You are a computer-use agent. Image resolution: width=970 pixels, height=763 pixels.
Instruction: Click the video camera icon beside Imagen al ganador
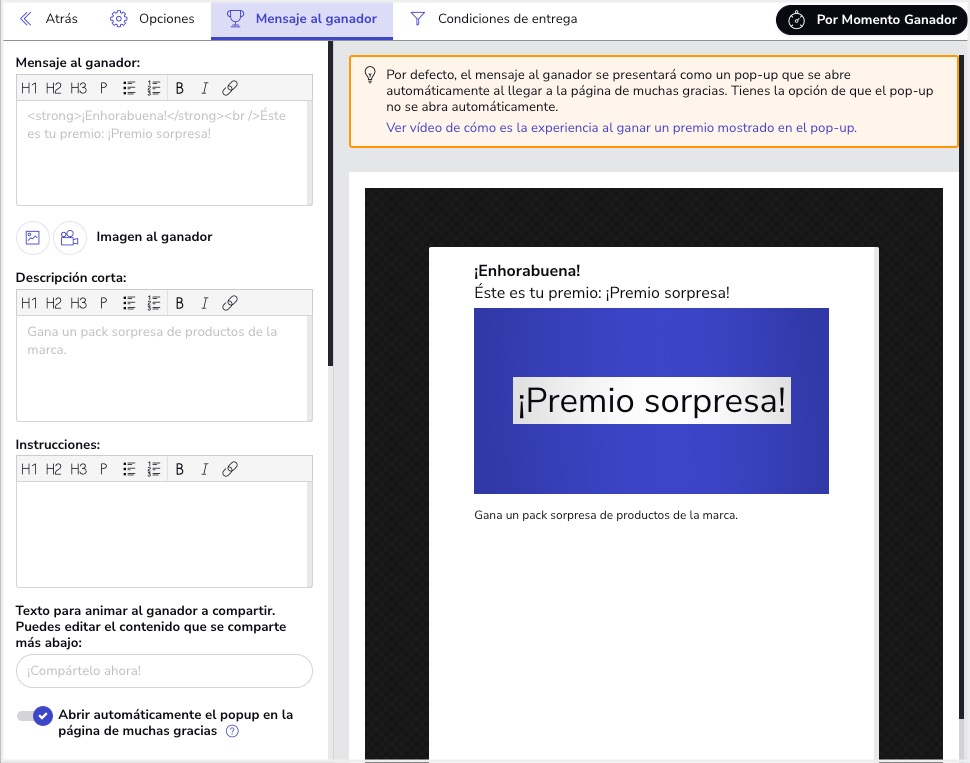pos(69,238)
